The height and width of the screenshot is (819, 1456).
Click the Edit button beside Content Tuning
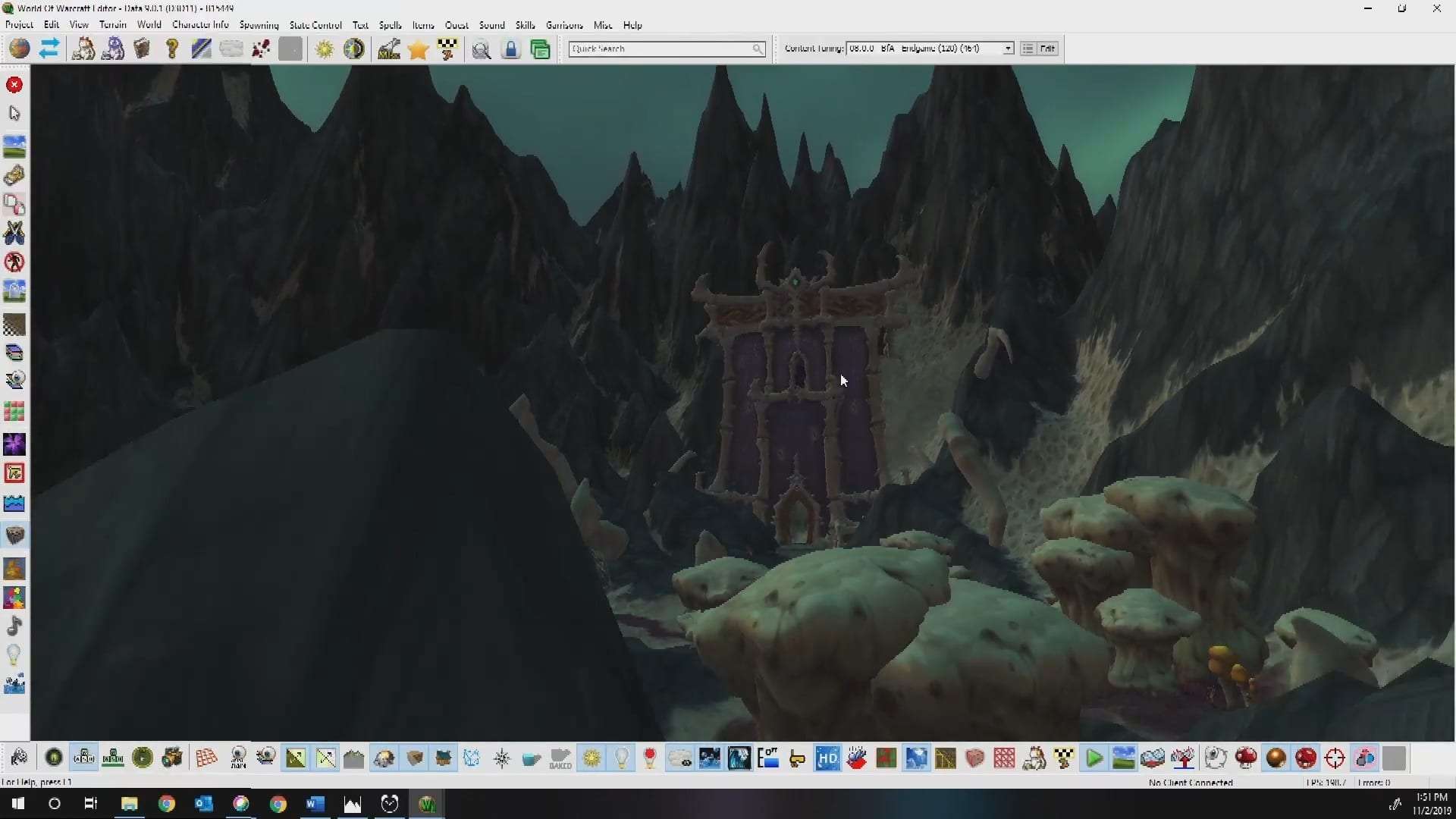[1047, 49]
